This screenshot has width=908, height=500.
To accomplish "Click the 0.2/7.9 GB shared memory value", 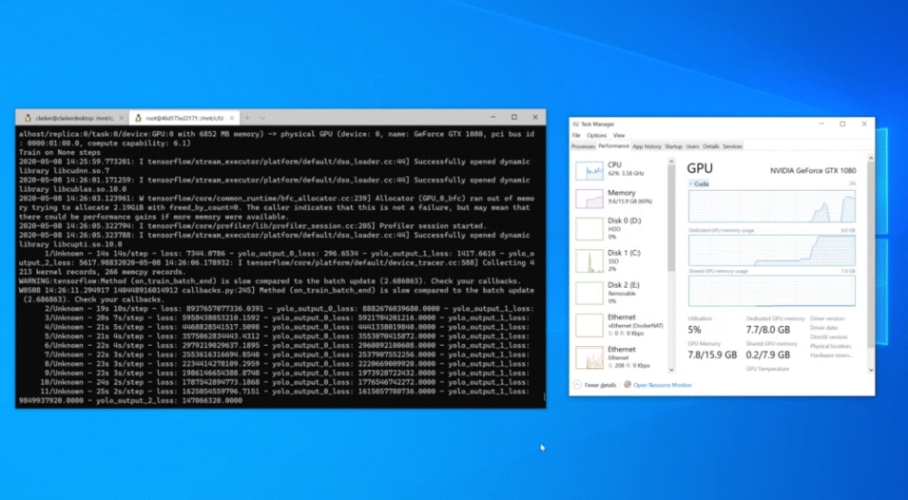I will pos(768,355).
